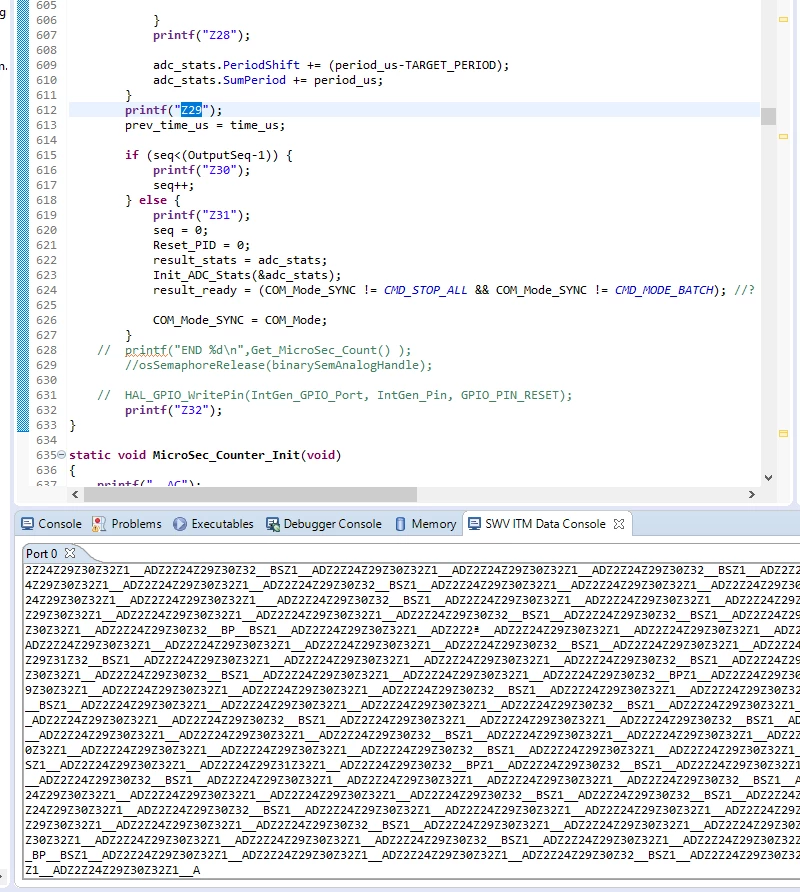
Task: Switch to the Problems tab
Action: [x=126, y=524]
